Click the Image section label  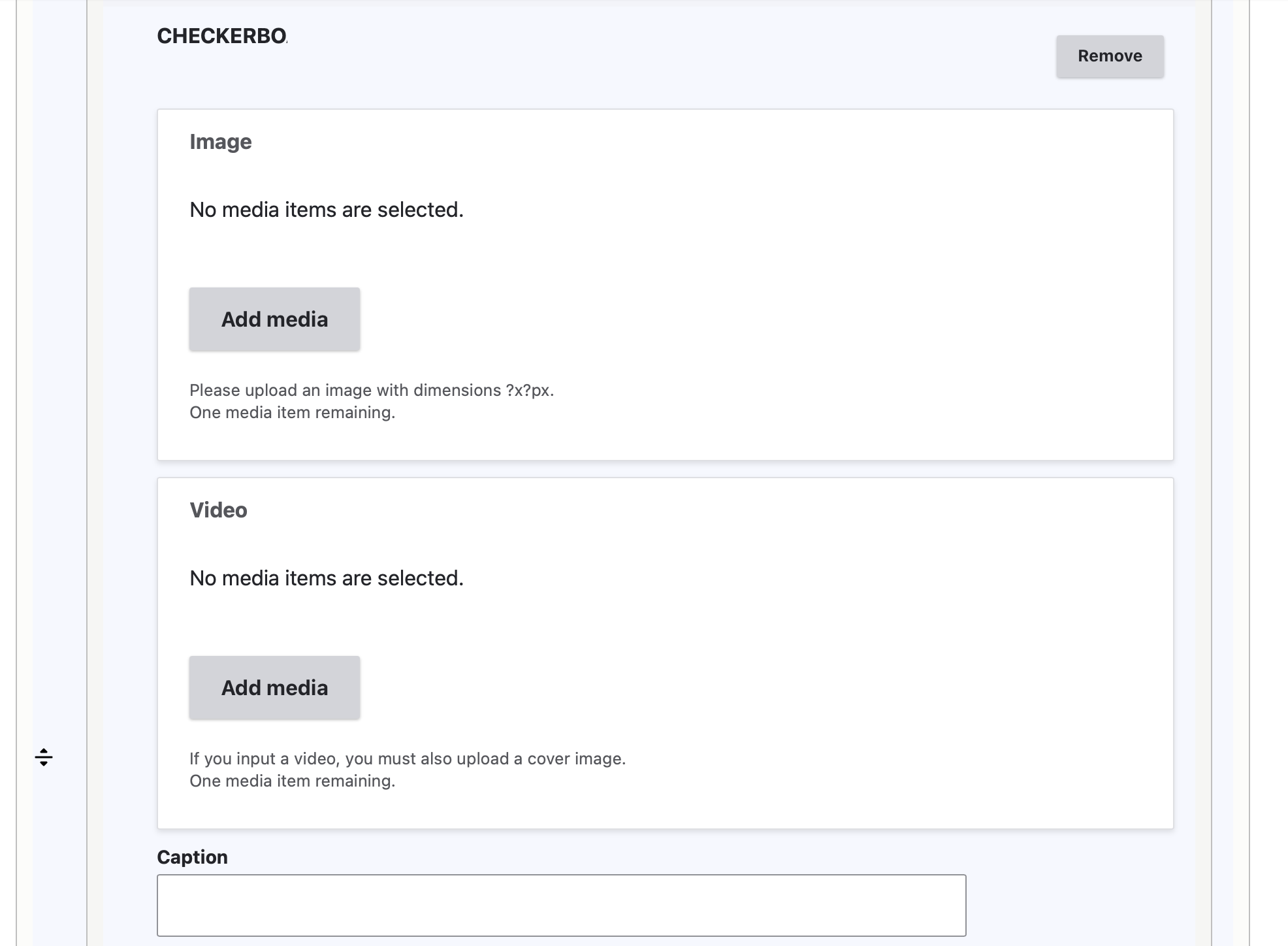click(x=221, y=142)
